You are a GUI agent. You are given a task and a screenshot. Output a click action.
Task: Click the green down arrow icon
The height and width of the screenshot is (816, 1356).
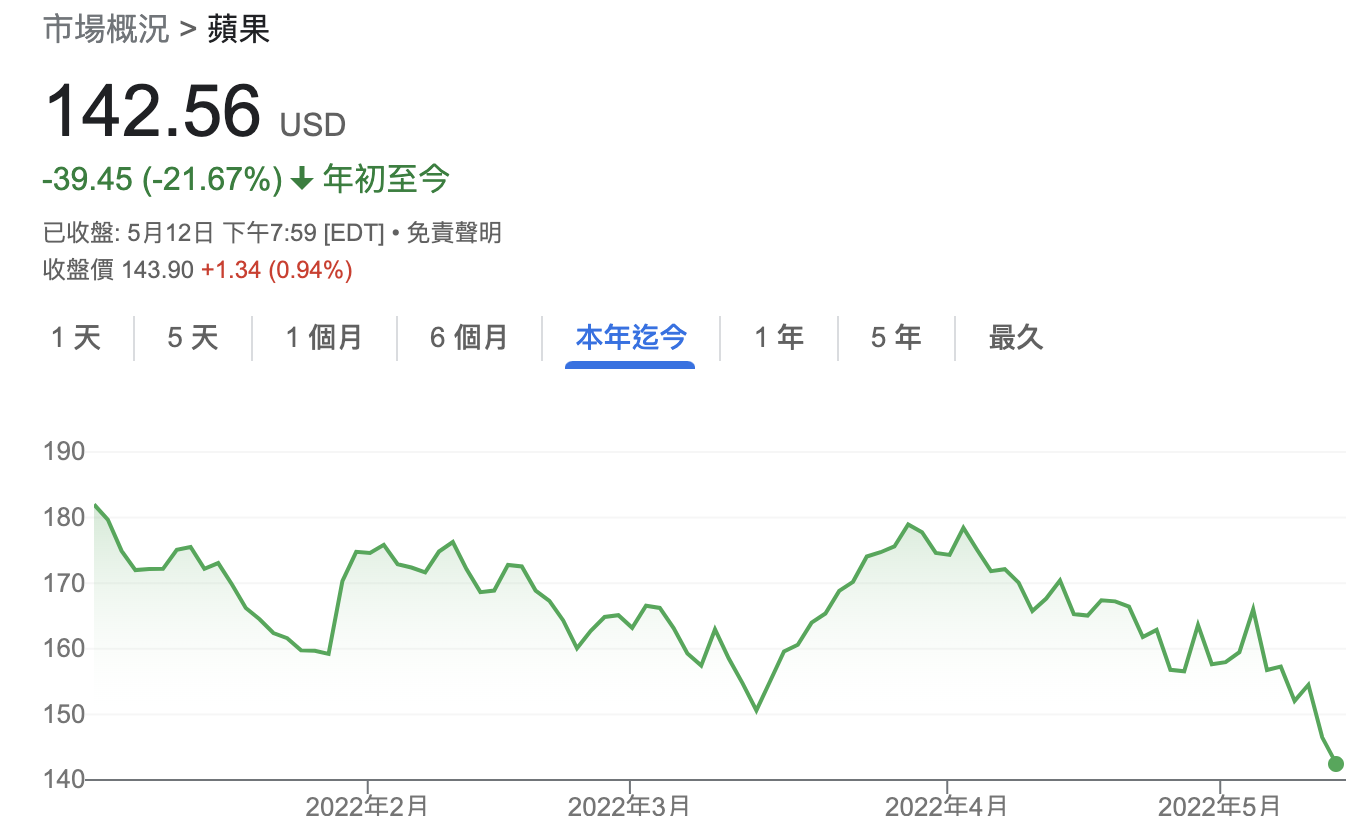(302, 181)
